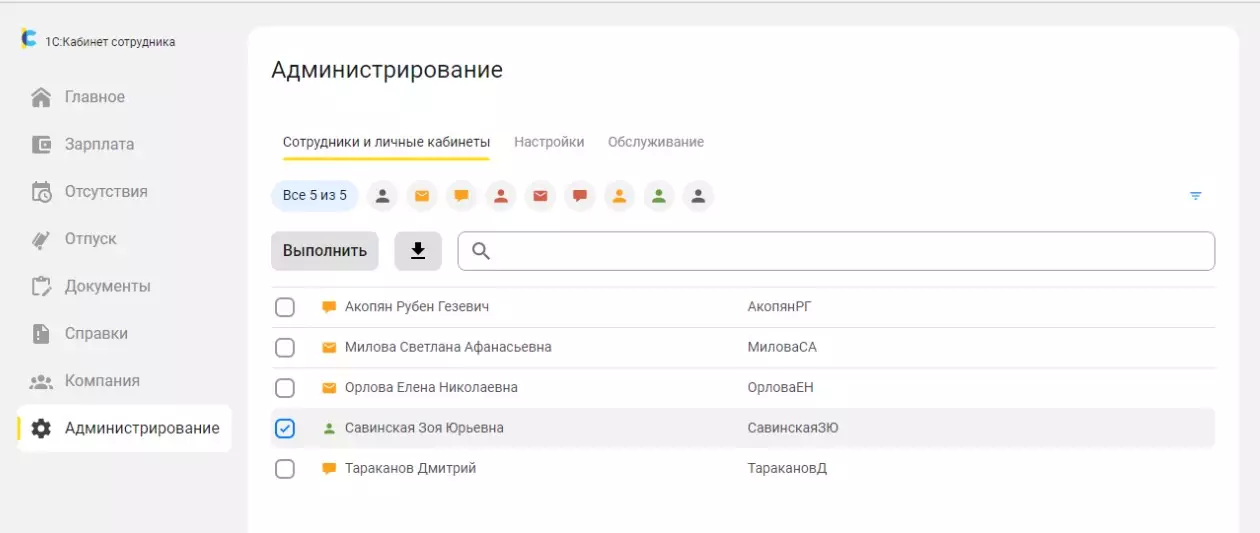Open employee Савинская Зоя Юрьевна

424,428
